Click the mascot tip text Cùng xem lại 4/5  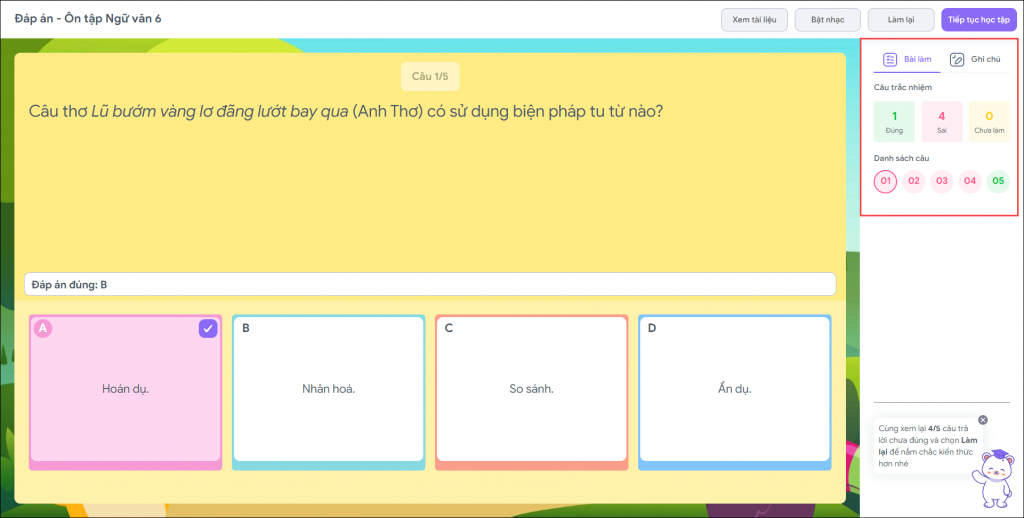(x=927, y=445)
